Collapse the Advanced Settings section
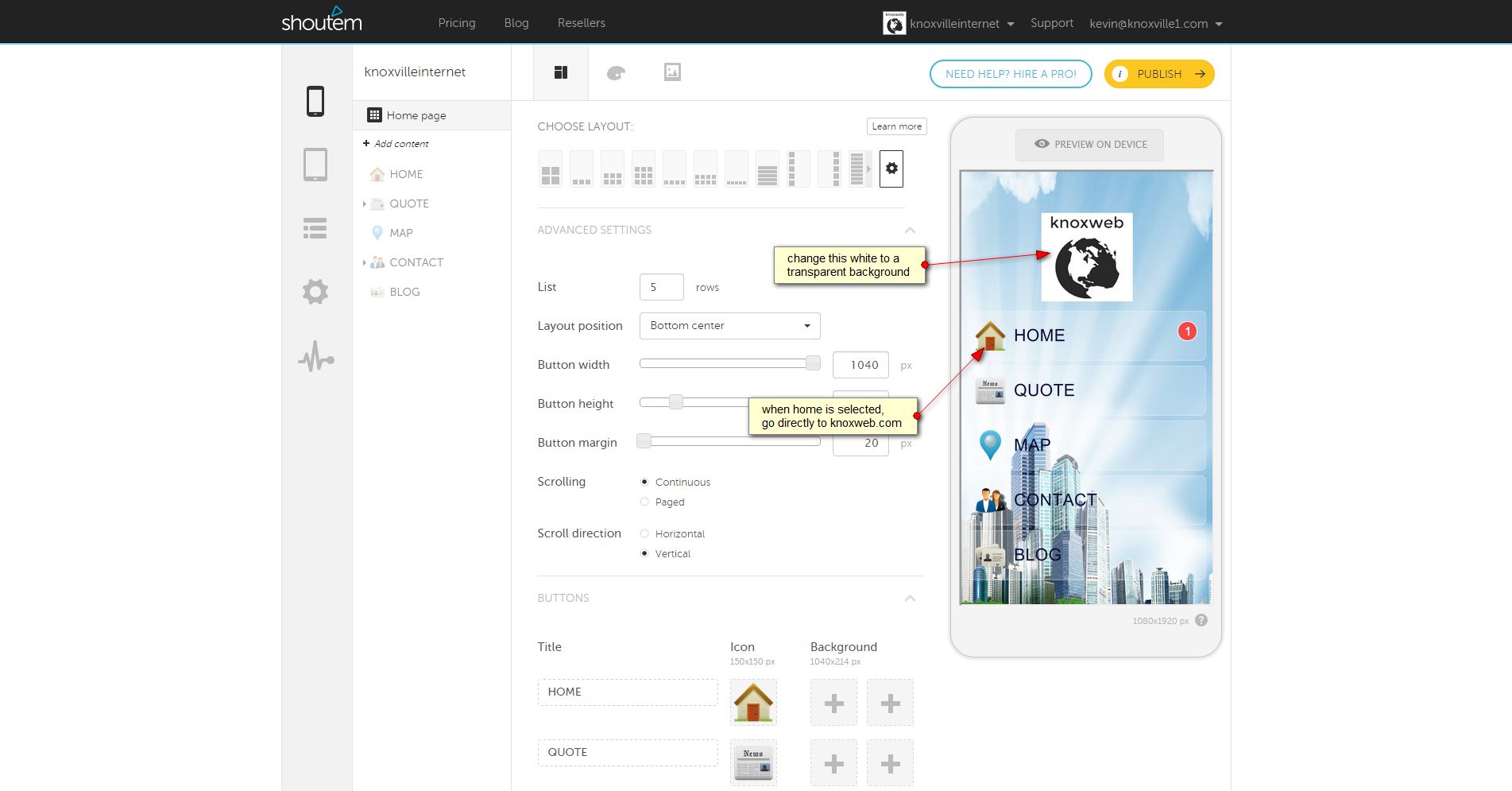 click(910, 231)
